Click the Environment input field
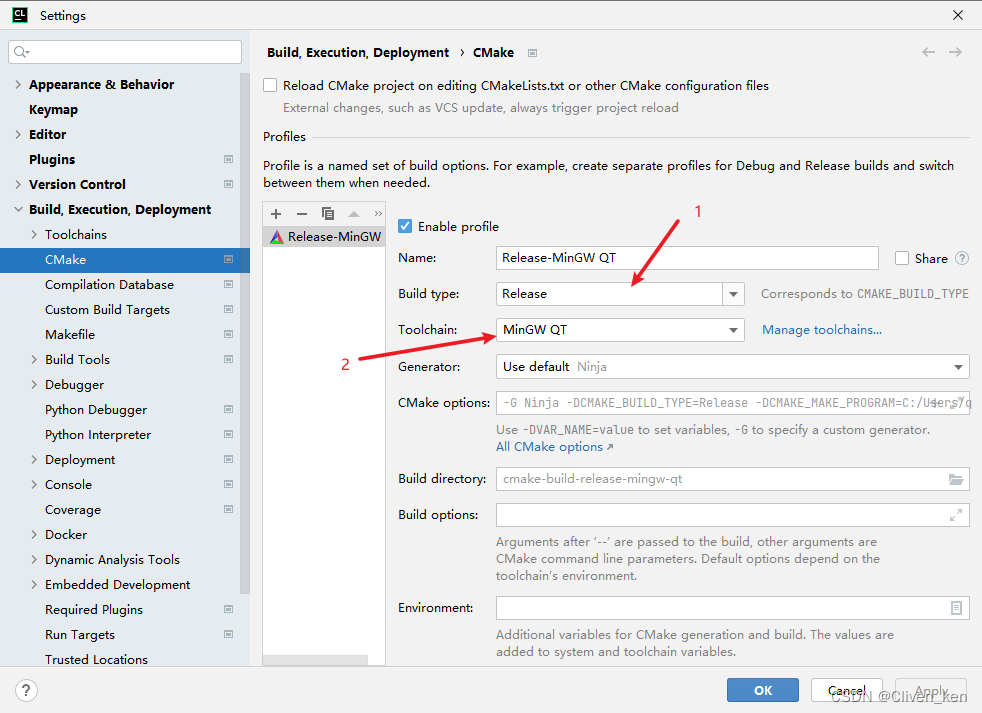 [733, 608]
